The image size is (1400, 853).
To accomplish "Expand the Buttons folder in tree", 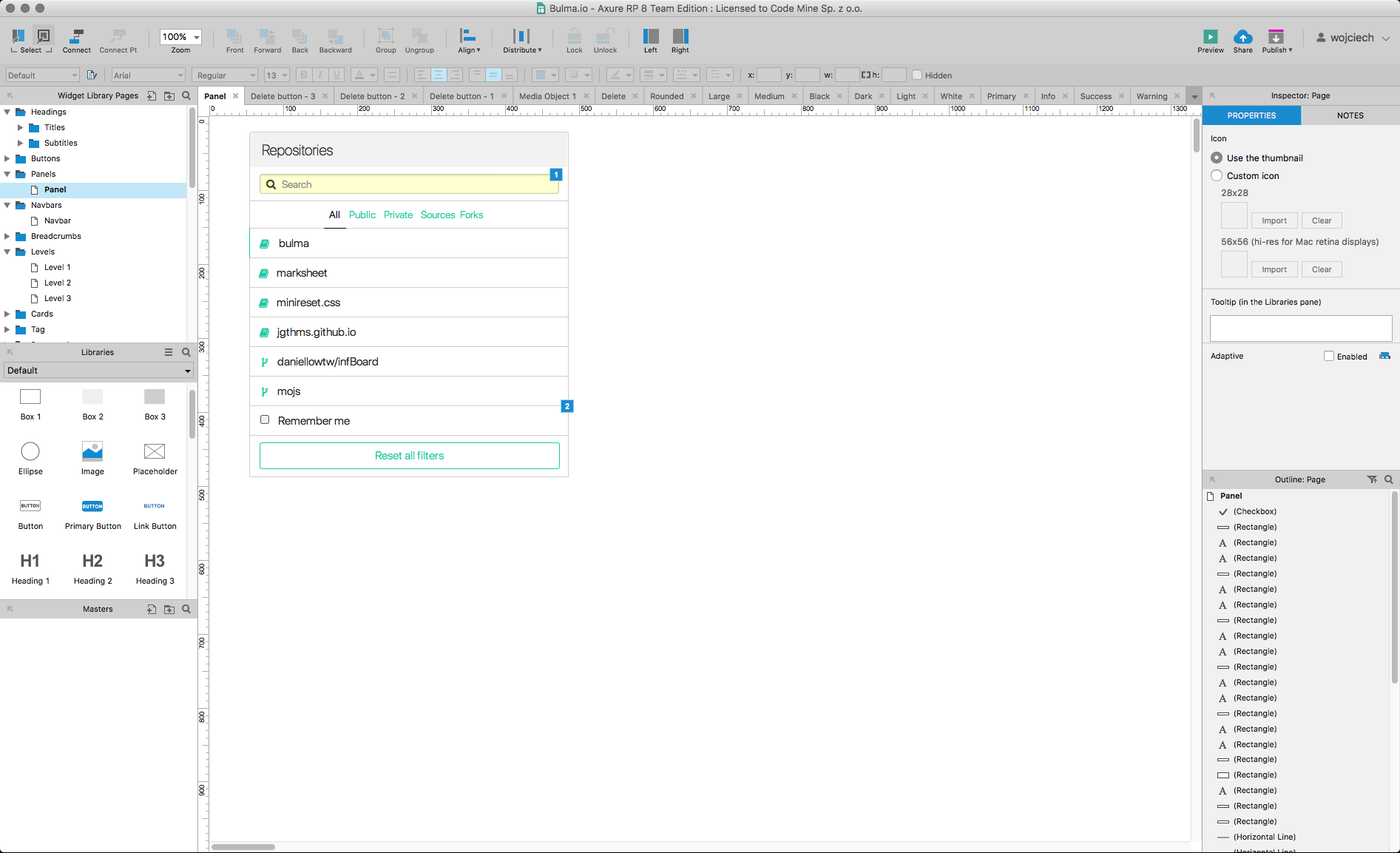I will tap(7, 158).
